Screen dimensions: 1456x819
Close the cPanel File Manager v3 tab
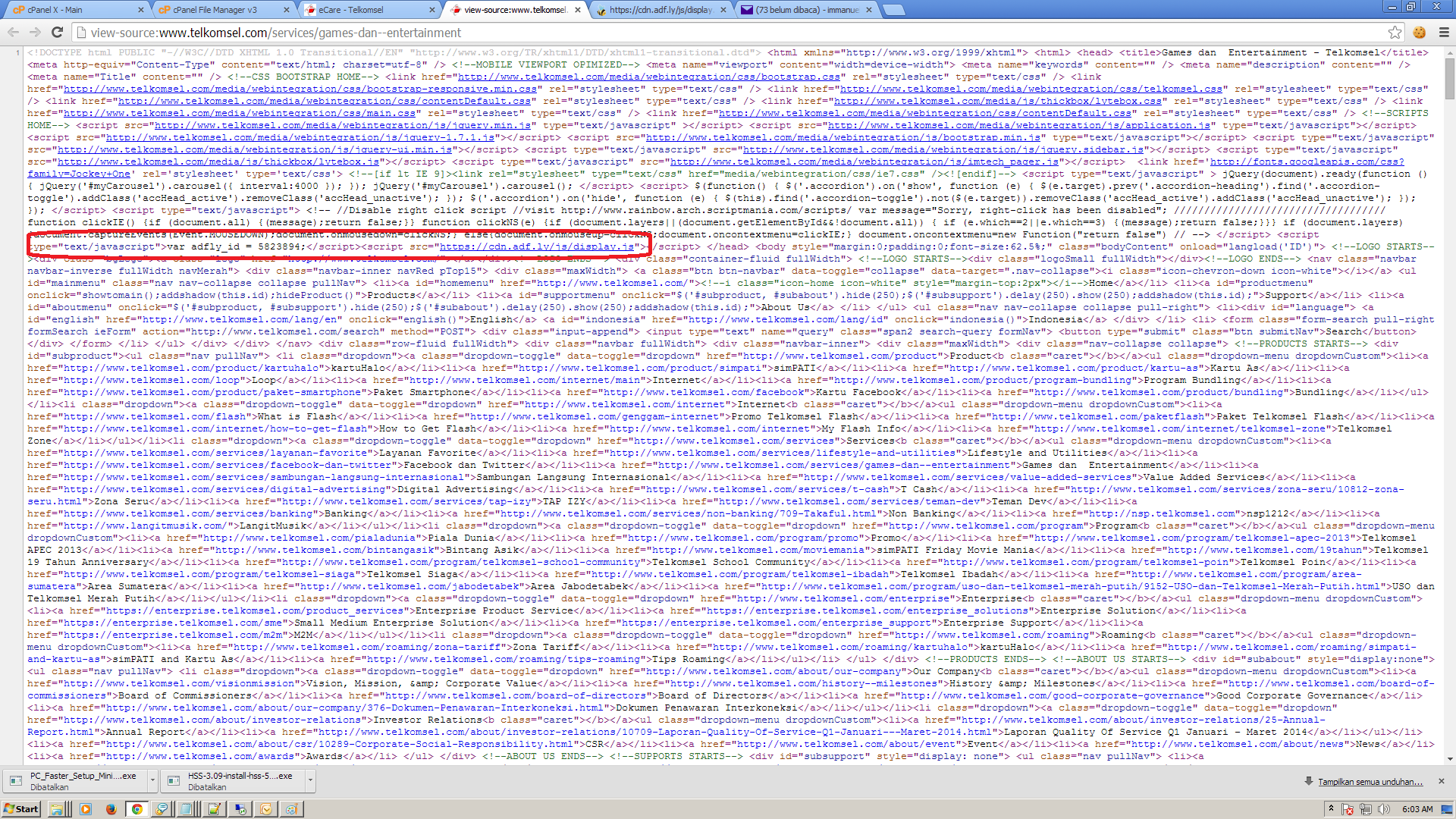click(x=287, y=10)
